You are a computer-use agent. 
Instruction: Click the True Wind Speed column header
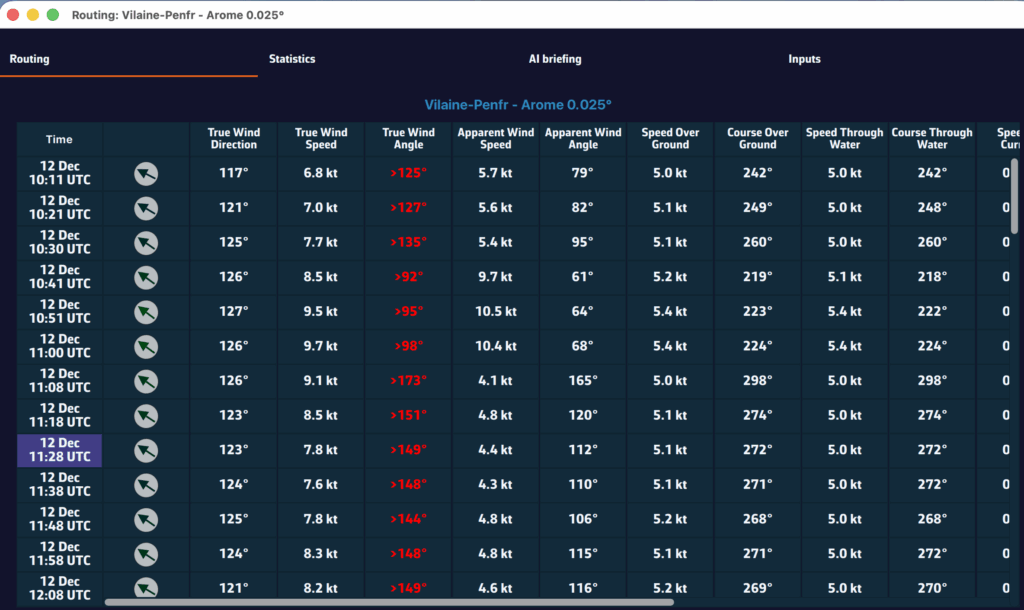(x=321, y=139)
